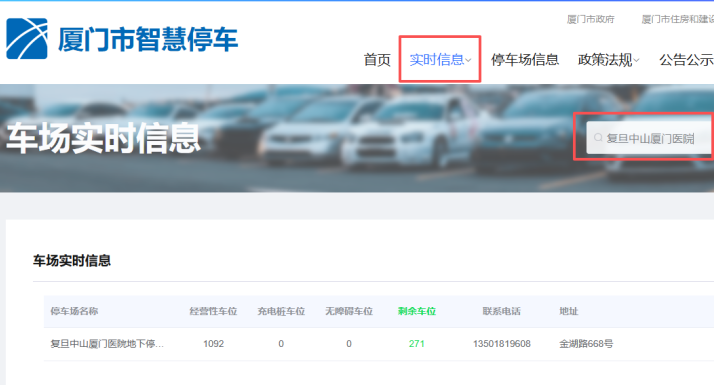
Task: Select the 地址 column header
Action: [x=569, y=311]
